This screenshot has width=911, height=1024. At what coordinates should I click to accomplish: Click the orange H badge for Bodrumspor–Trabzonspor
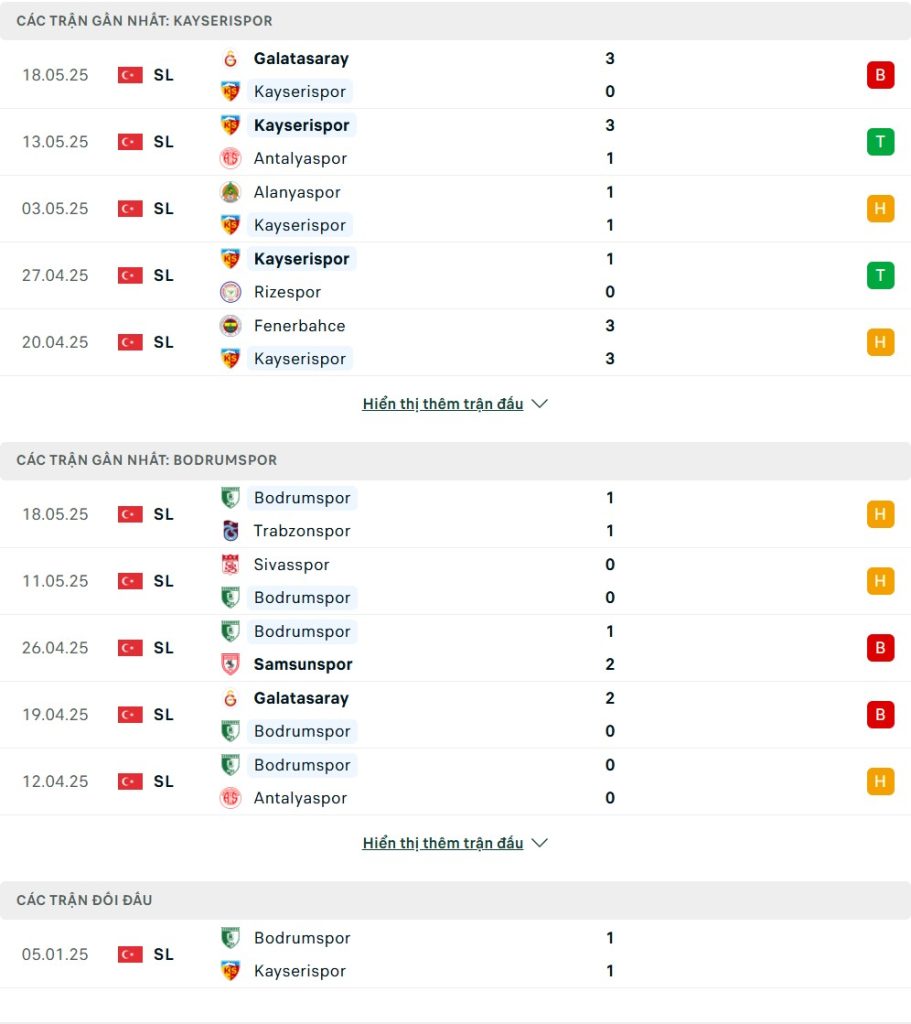[x=880, y=515]
